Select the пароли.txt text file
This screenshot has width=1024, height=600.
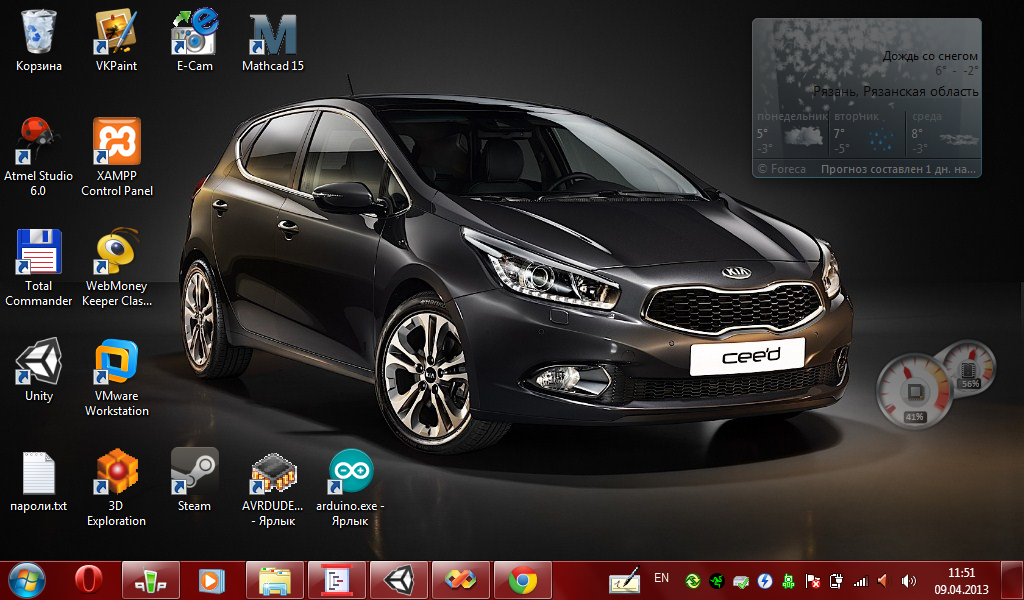[x=38, y=472]
